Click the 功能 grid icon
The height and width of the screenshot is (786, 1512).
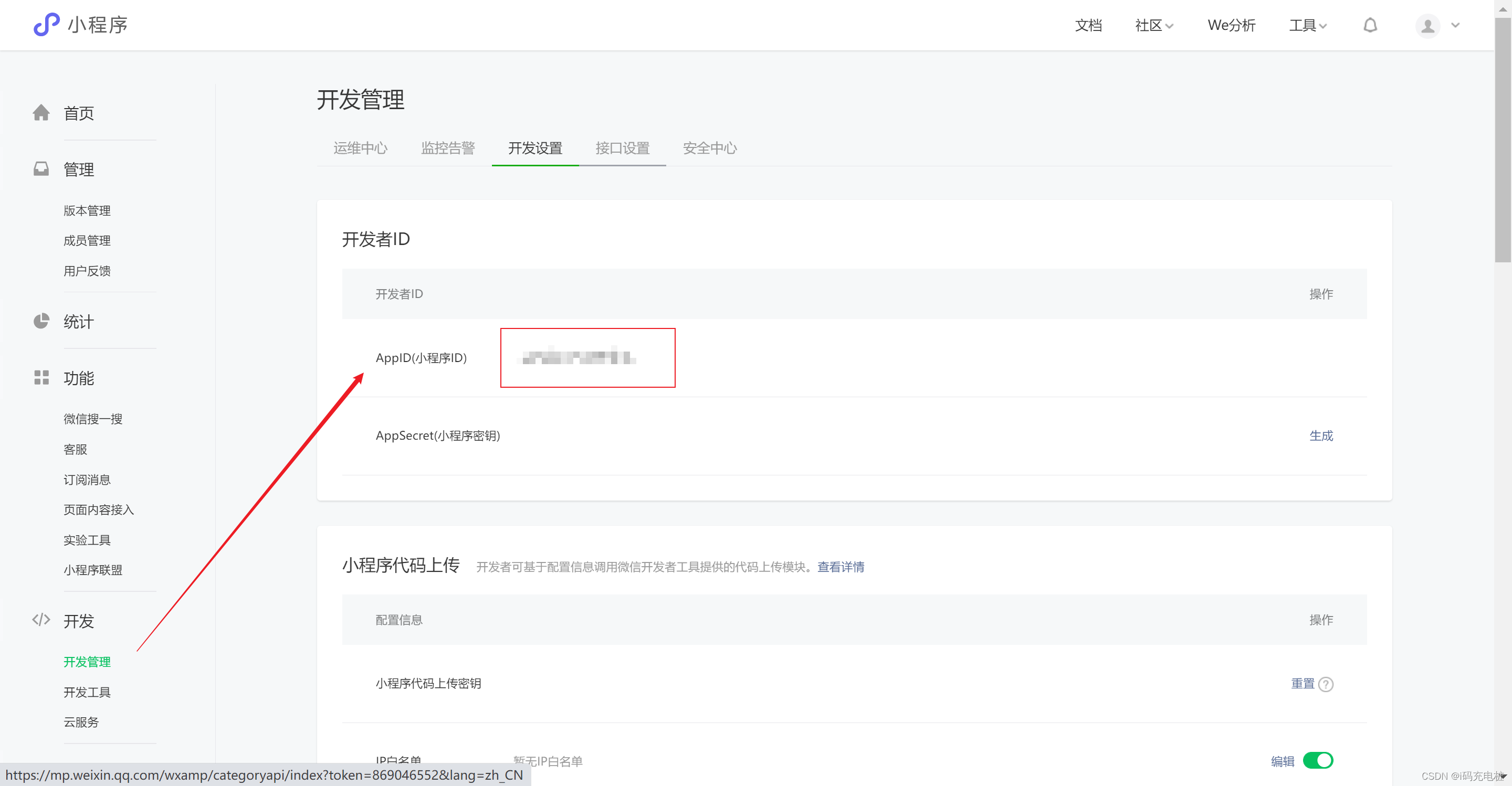41,377
